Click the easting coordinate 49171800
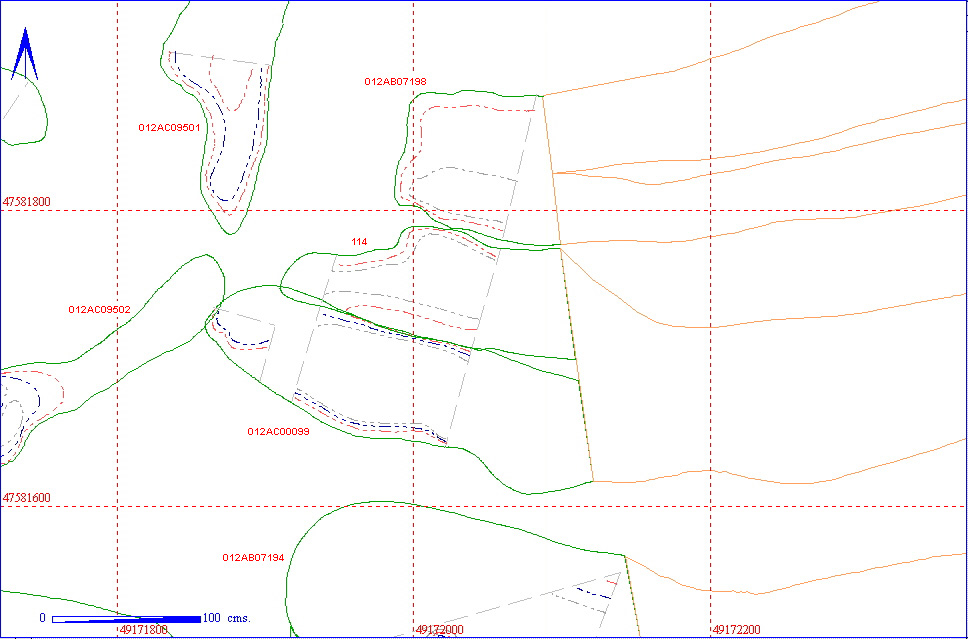Screen dimensions: 968x639 point(144,630)
